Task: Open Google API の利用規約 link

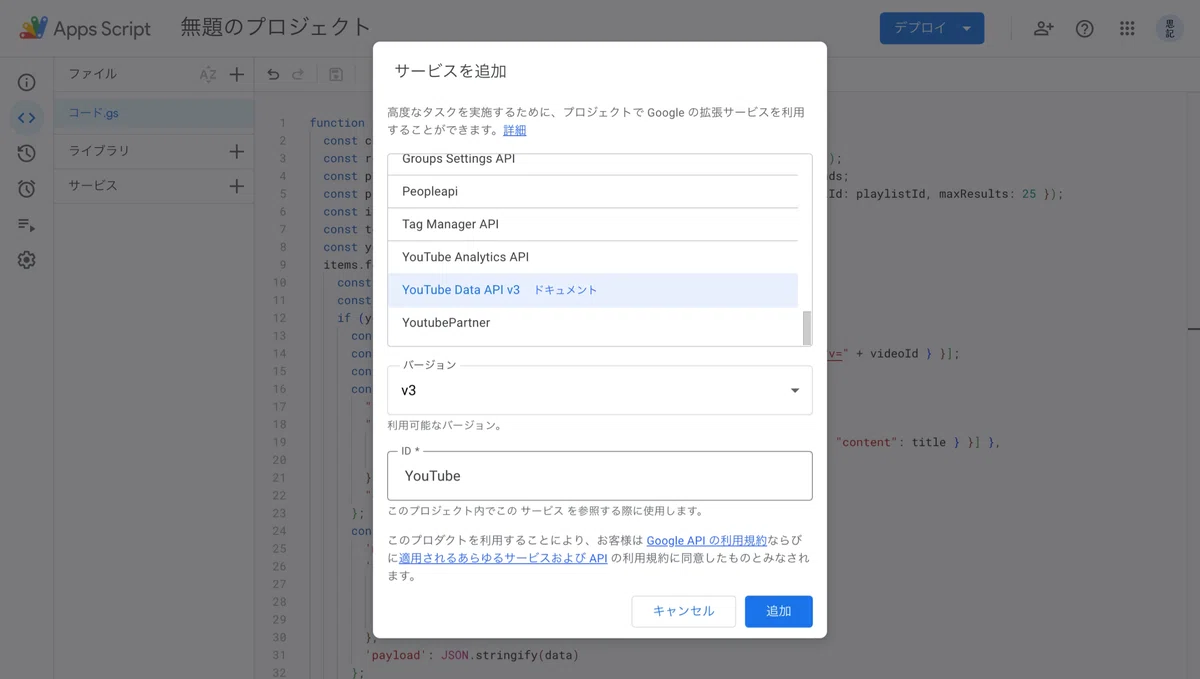Action: (x=706, y=540)
